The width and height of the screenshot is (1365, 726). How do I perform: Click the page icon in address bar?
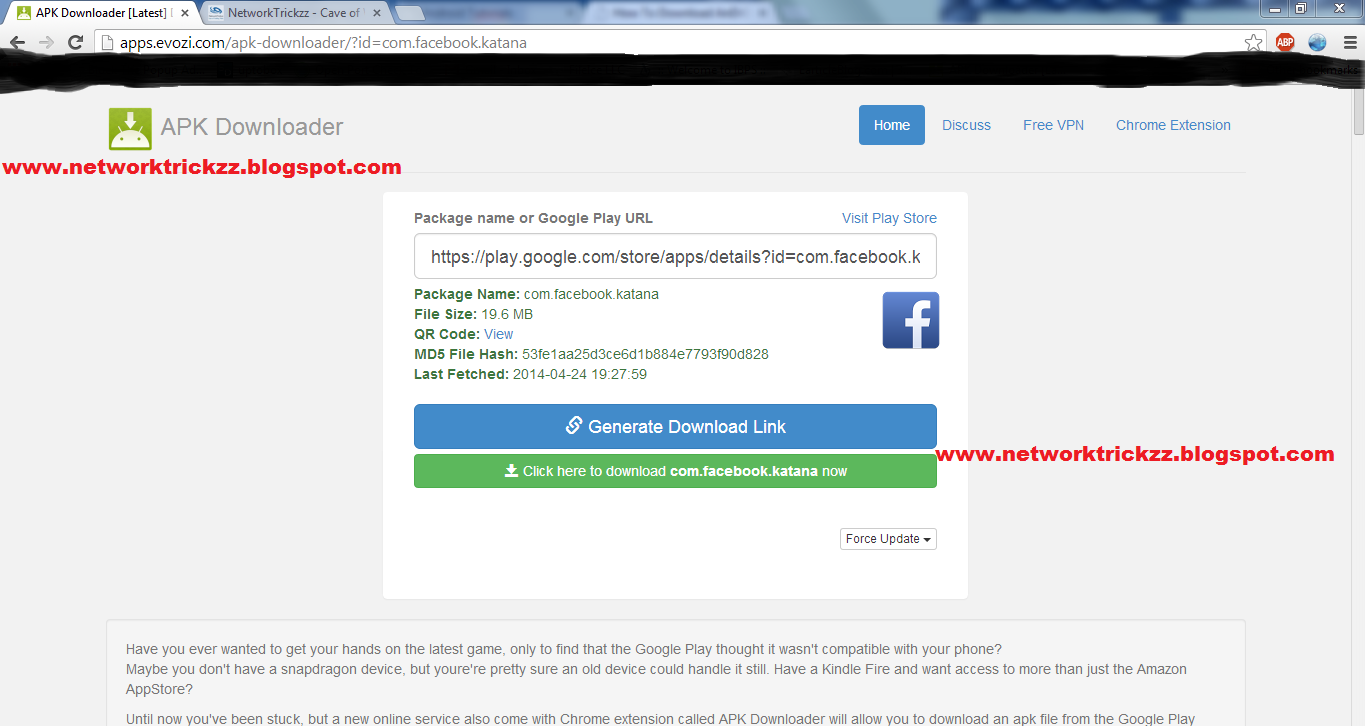[x=107, y=43]
